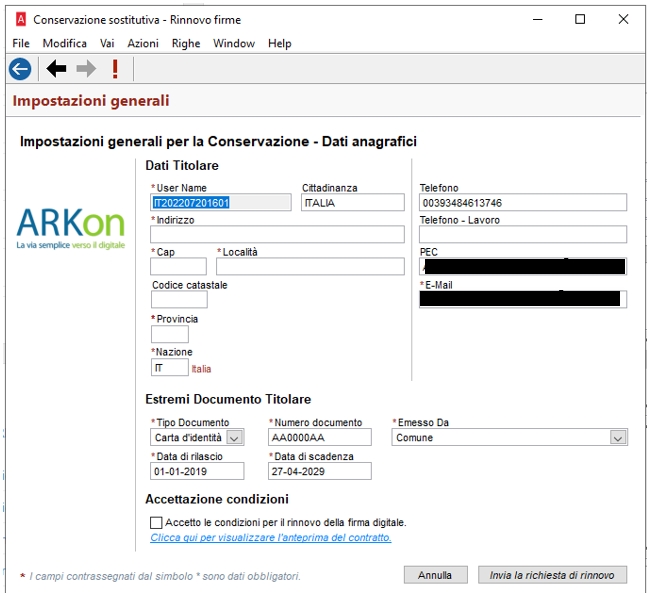Click the Località input field
This screenshot has width=647, height=596.
(310, 267)
